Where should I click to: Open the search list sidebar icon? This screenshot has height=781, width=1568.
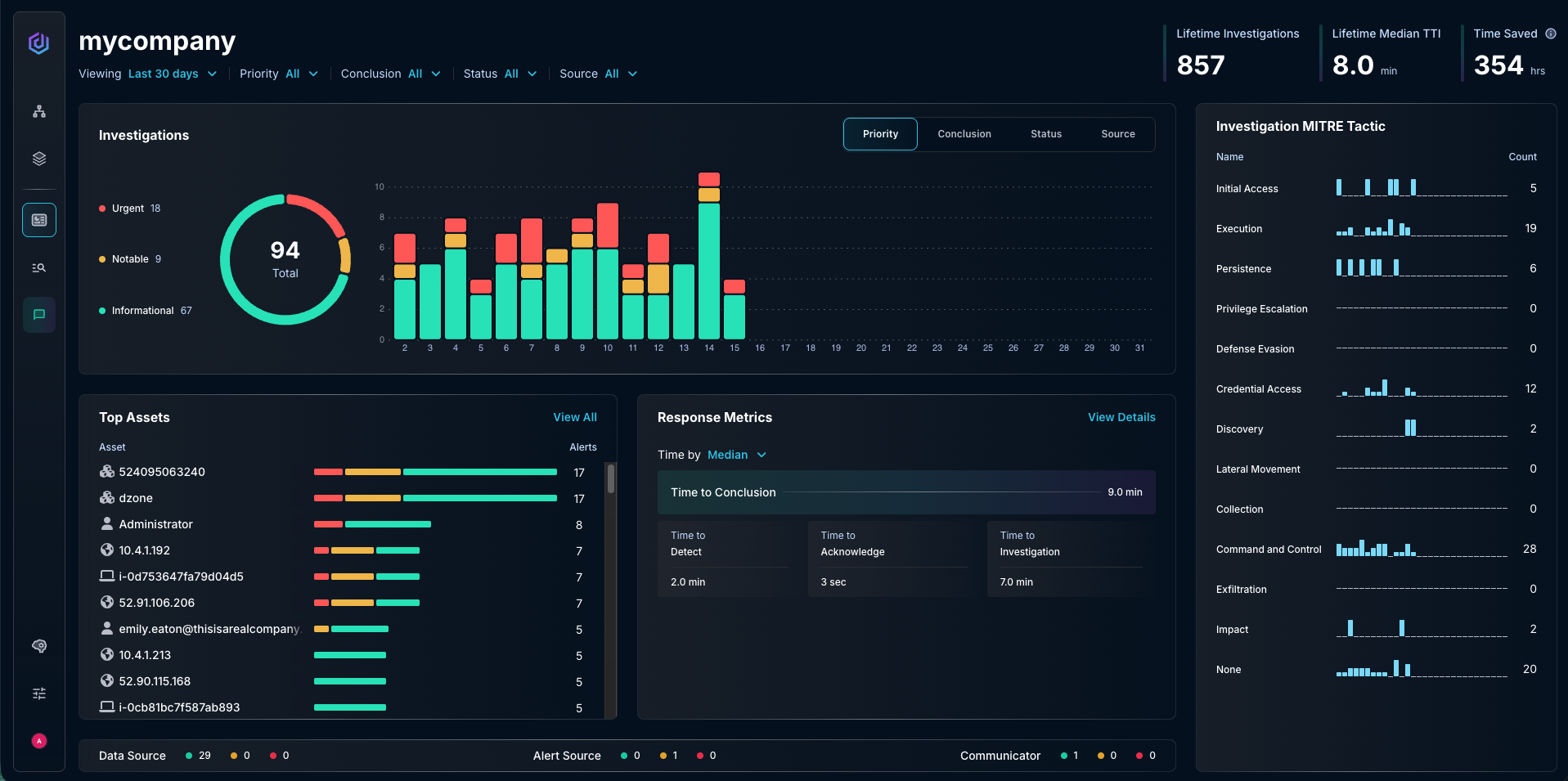click(x=38, y=267)
